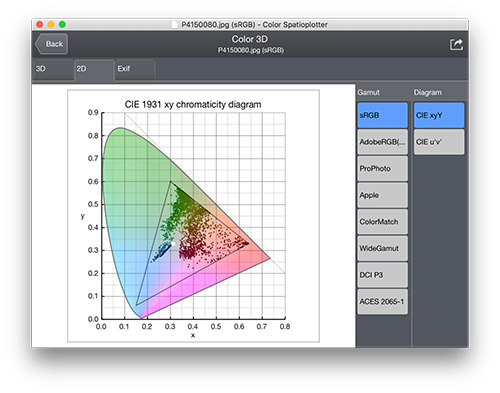Screen dimensions: 500x393
Task: Select ACES 2065-1 gamut
Action: coord(382,302)
